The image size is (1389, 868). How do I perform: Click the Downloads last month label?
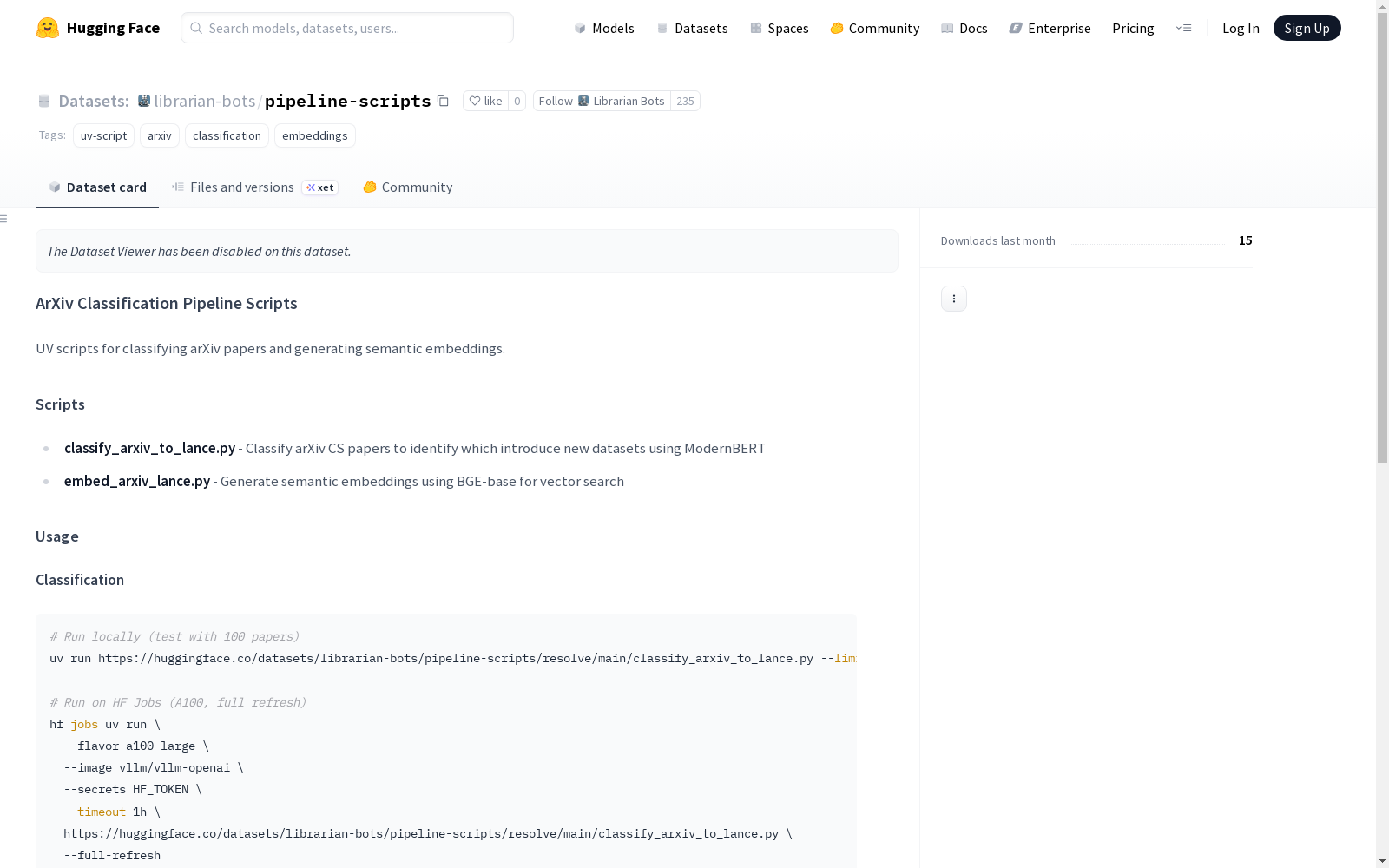tap(998, 240)
